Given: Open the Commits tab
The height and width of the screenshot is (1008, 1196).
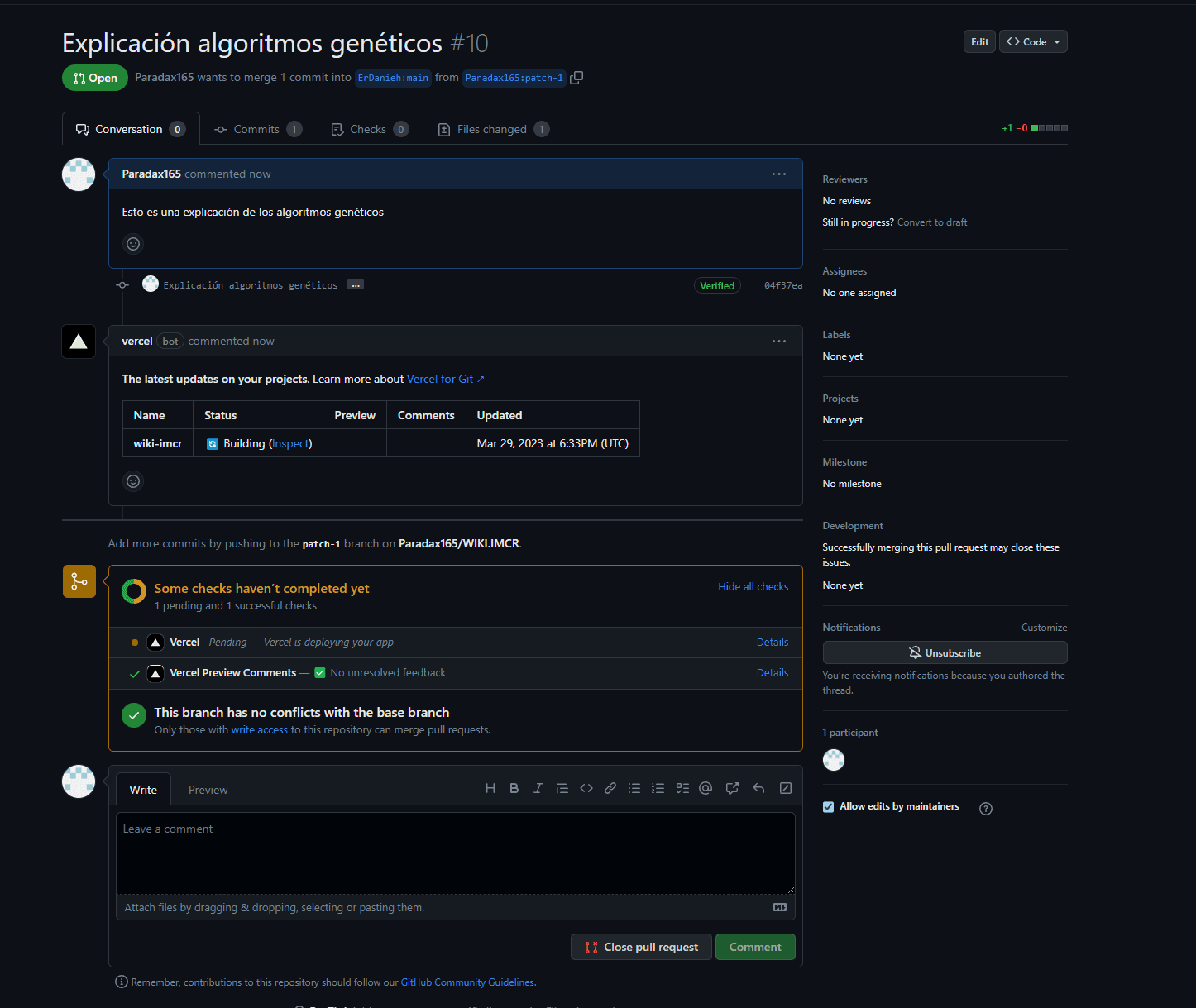Looking at the screenshot, I should click(x=256, y=130).
